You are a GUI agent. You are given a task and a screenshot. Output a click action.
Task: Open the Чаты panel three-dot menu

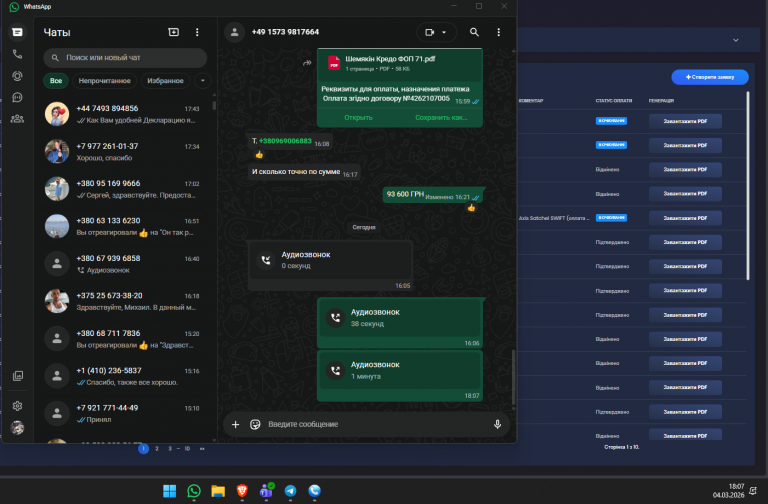197,32
